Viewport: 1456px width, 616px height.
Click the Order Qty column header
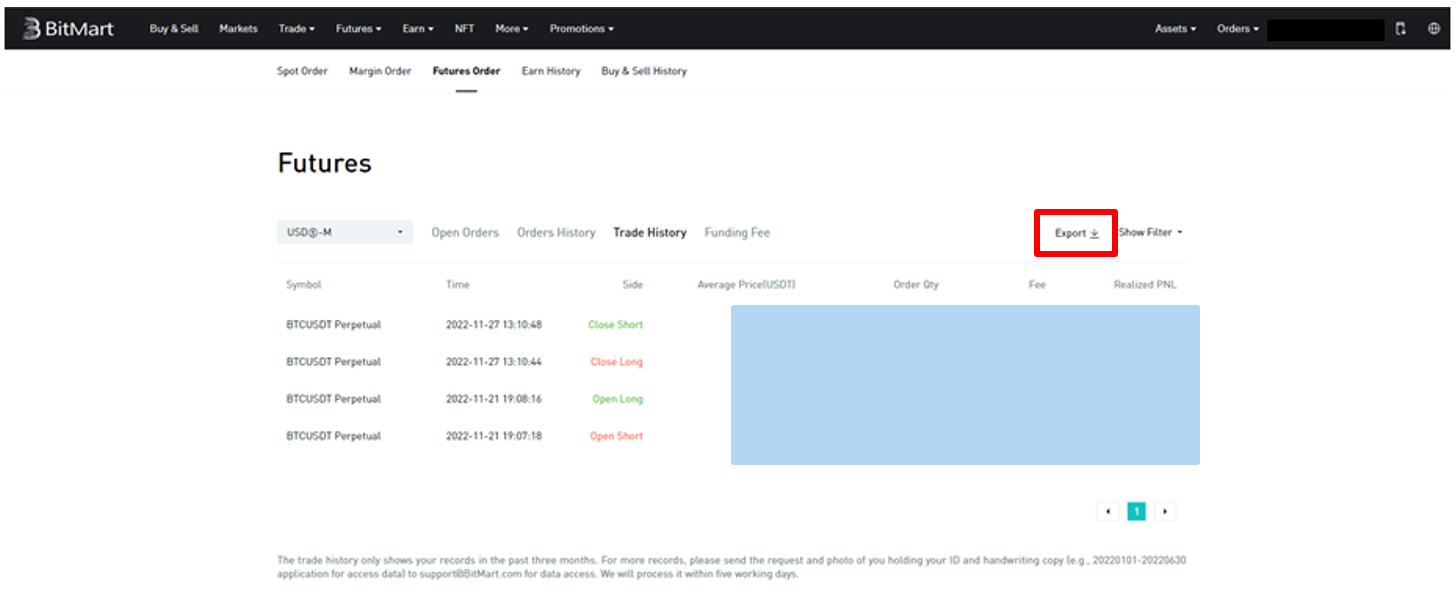click(916, 285)
